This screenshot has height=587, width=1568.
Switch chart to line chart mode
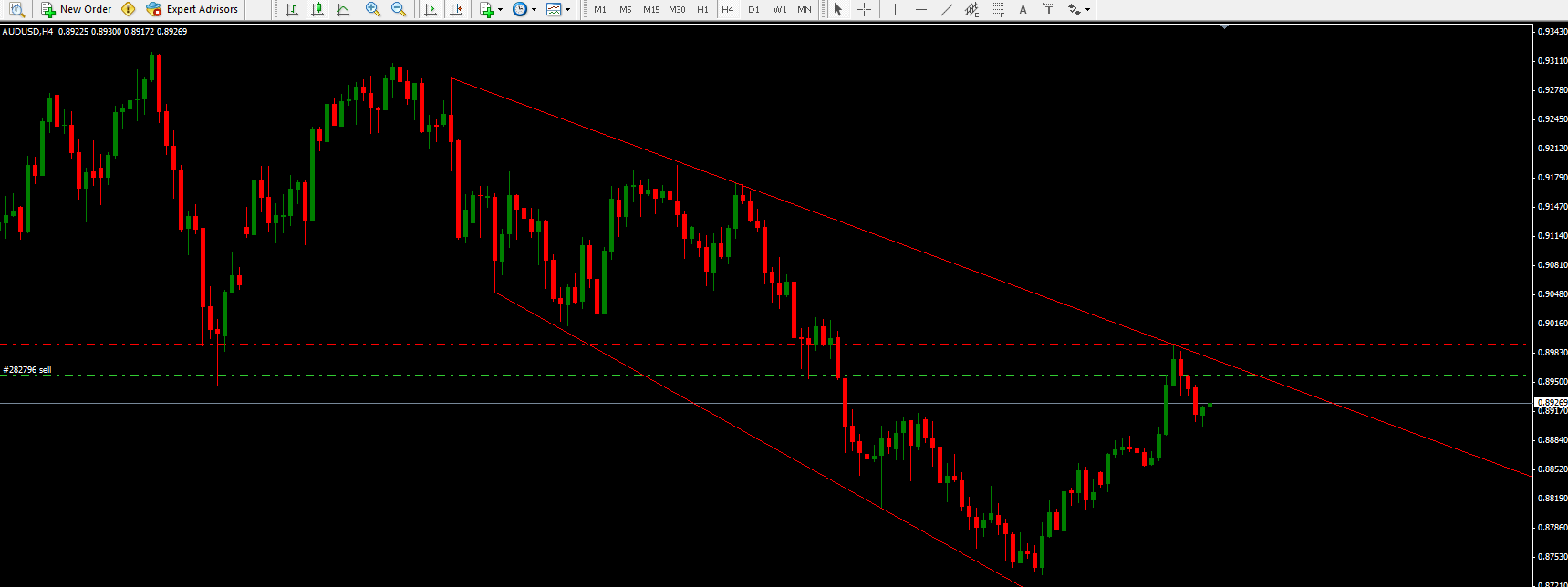click(x=343, y=9)
